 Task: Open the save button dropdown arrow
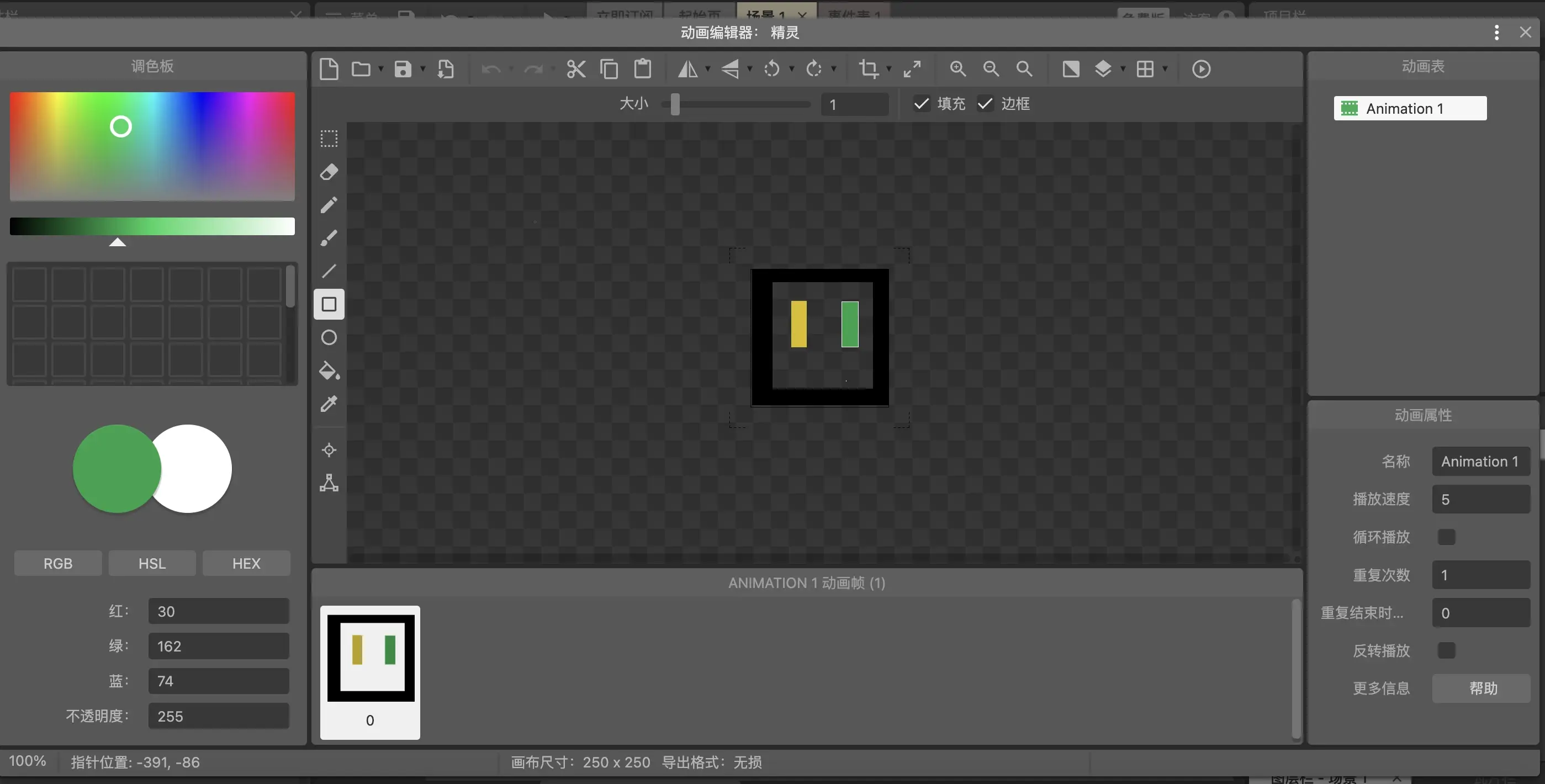coord(423,69)
